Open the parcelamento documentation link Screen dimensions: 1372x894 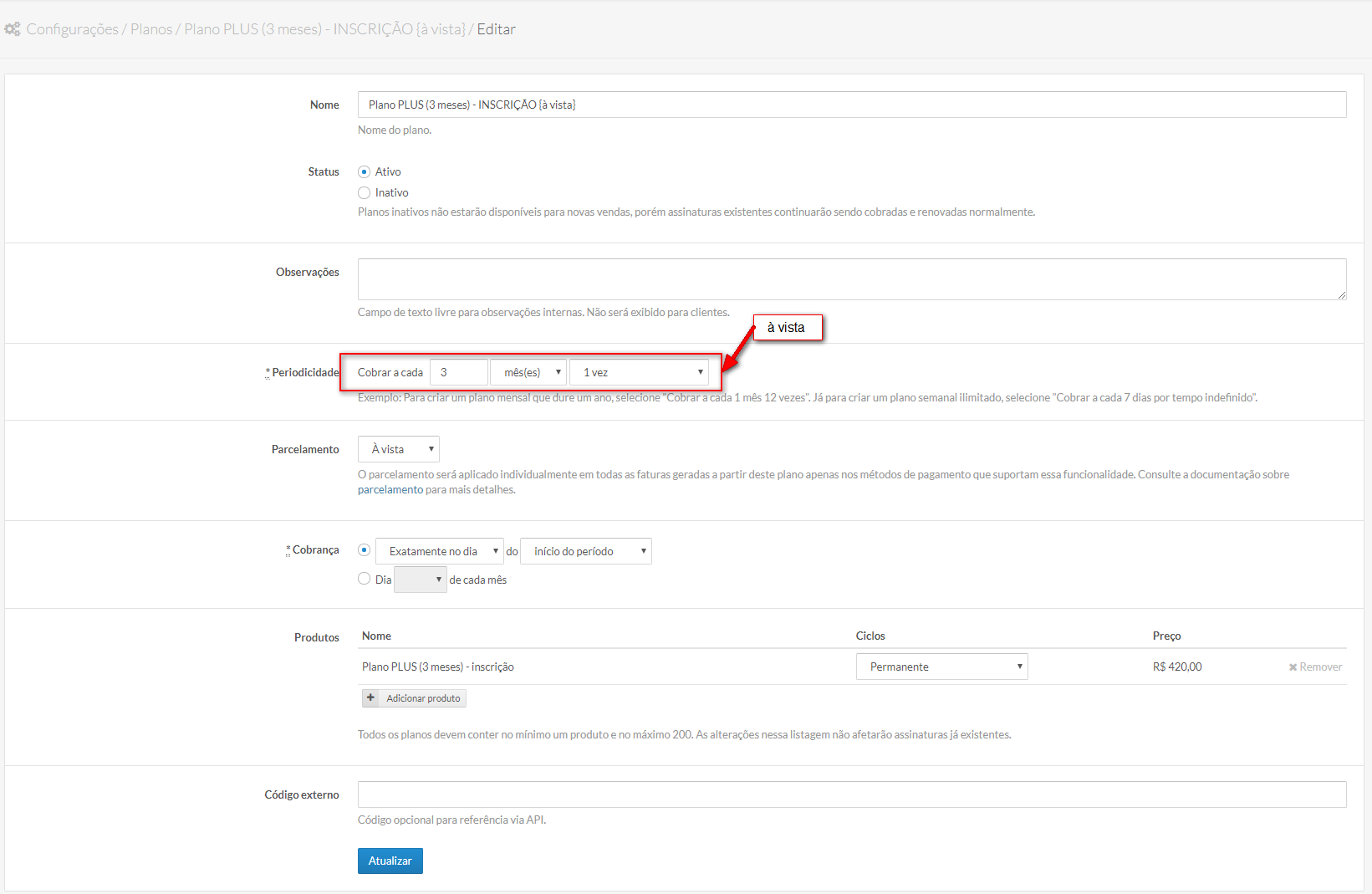pyautogui.click(x=390, y=490)
